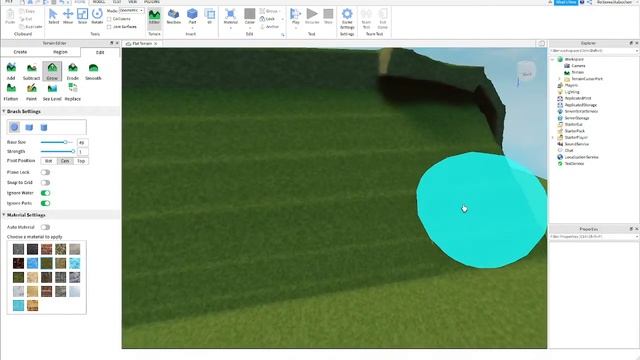Expand the TerrainCustomPark folder

click(560, 79)
